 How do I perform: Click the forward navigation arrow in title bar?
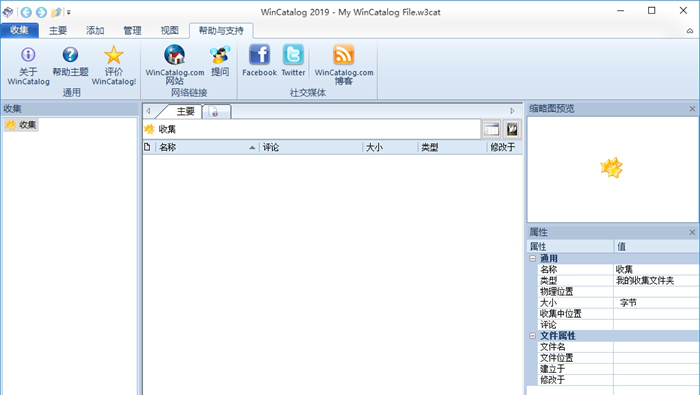(41, 12)
